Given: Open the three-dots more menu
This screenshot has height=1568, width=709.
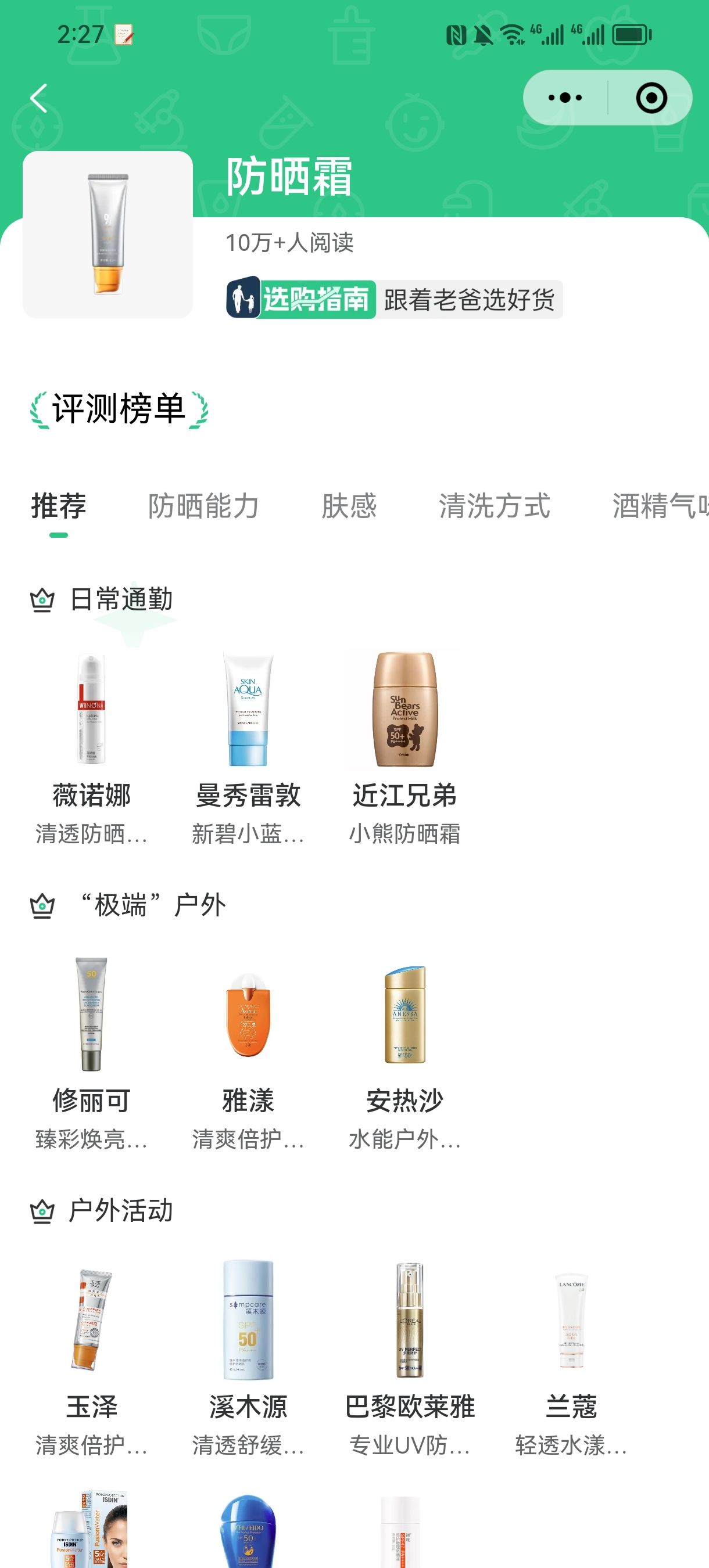Looking at the screenshot, I should pos(565,98).
